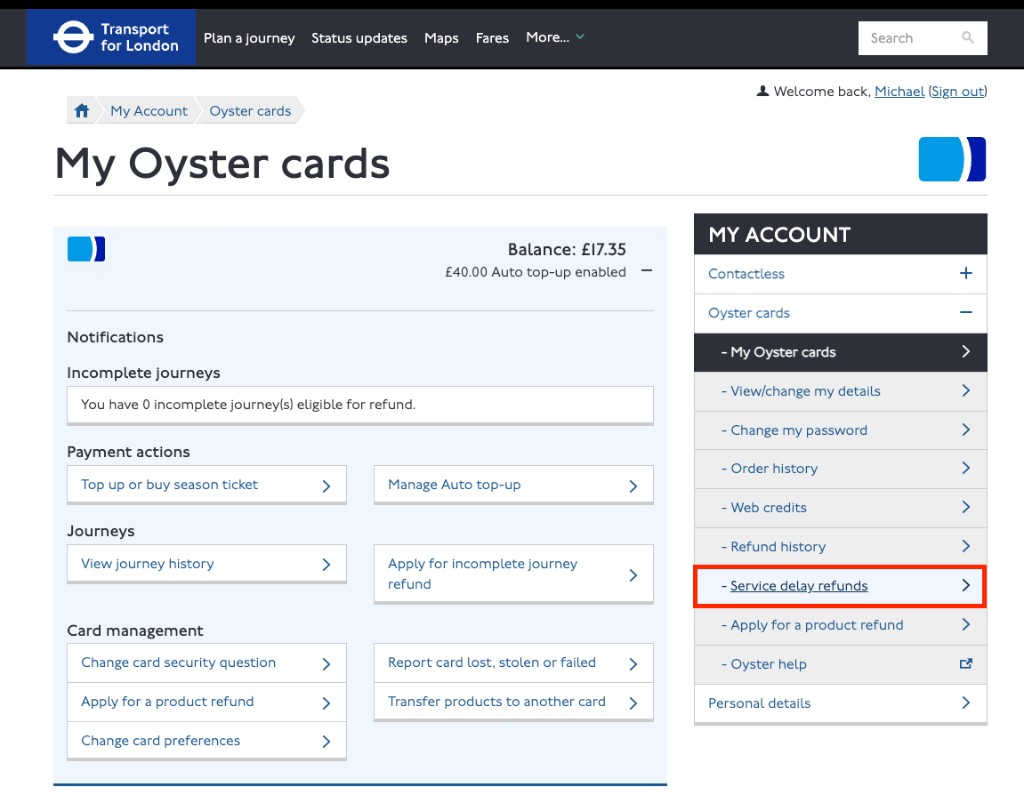This screenshot has width=1024, height=803.
Task: Go to My Account breadcrumb
Action: pyautogui.click(x=149, y=111)
